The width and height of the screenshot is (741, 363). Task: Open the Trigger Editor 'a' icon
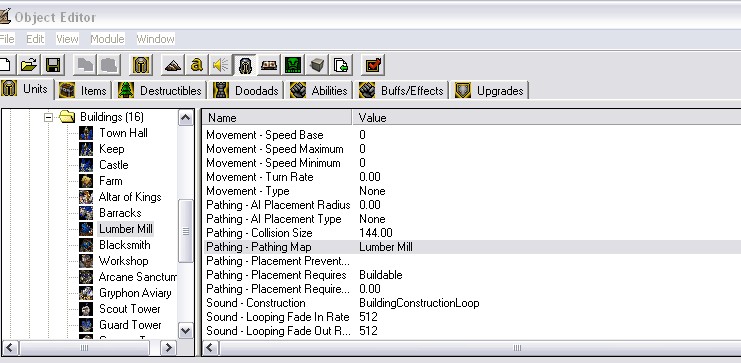tap(196, 65)
